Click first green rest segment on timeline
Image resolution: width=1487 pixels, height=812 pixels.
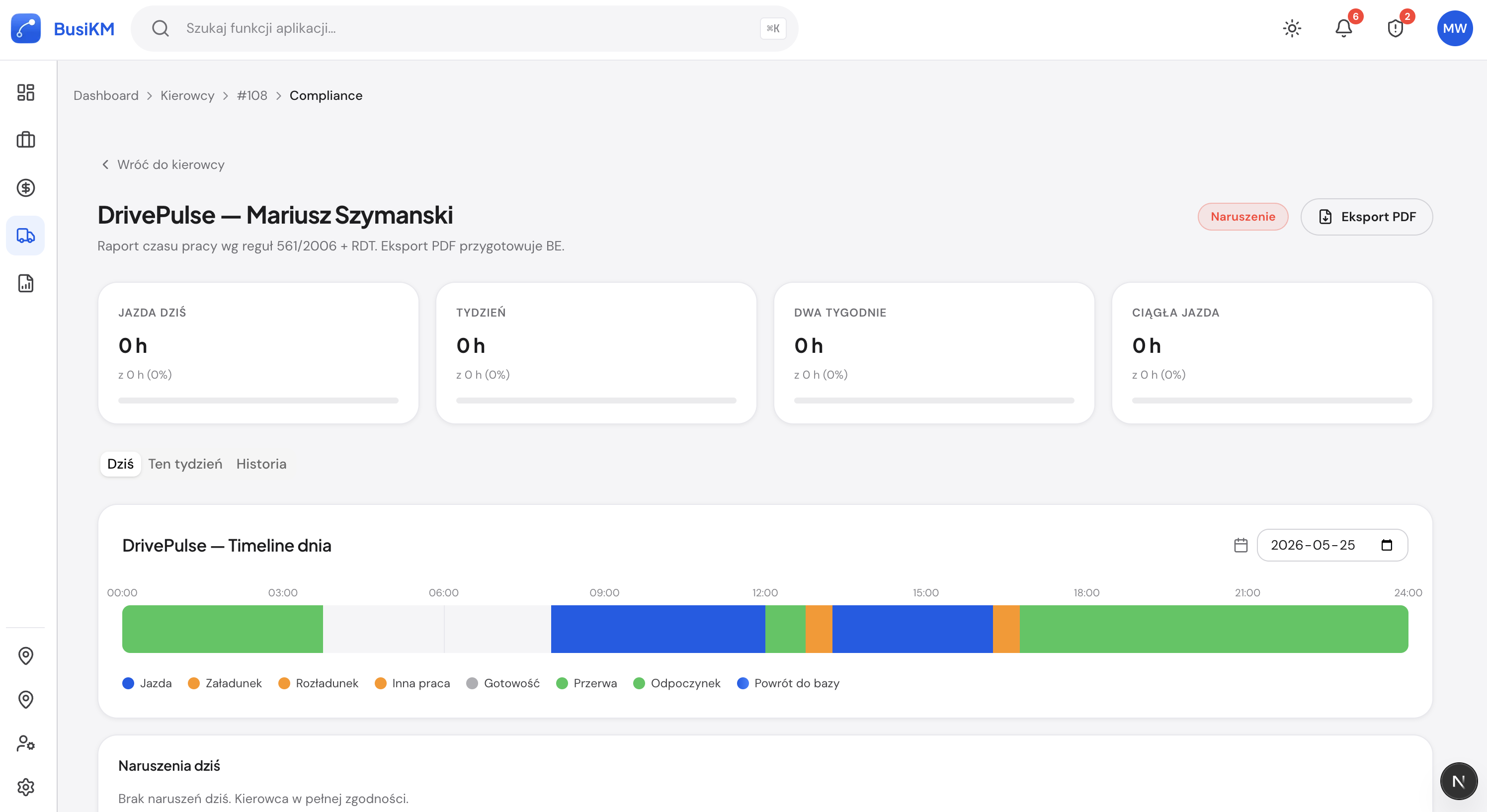point(222,629)
